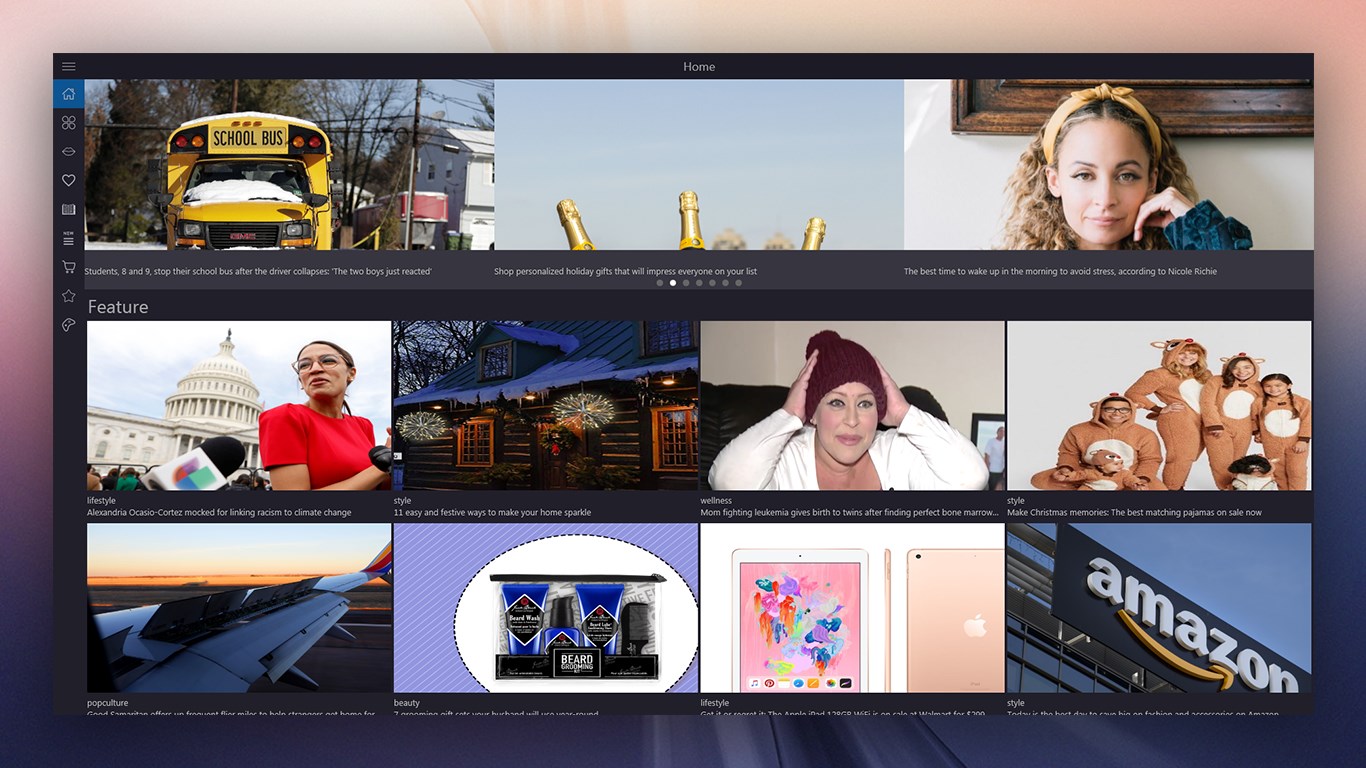Open the shopping cart sidebar section
1366x768 pixels.
pos(68,267)
